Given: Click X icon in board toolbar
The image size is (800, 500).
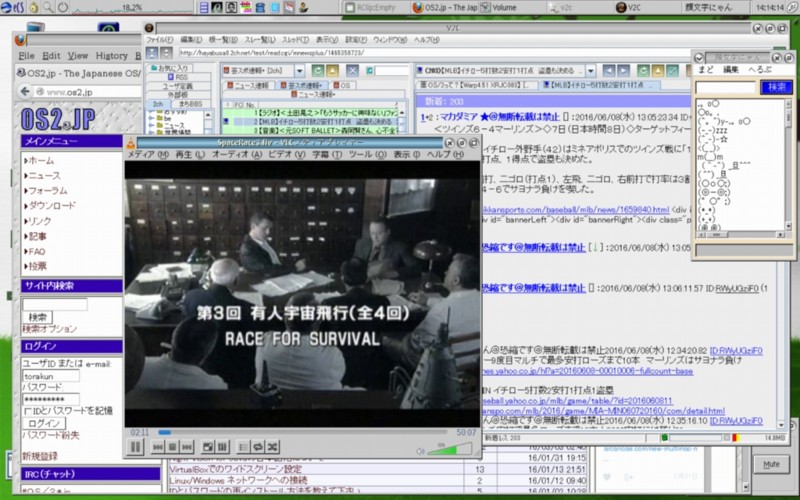Looking at the screenshot, I should [352, 70].
